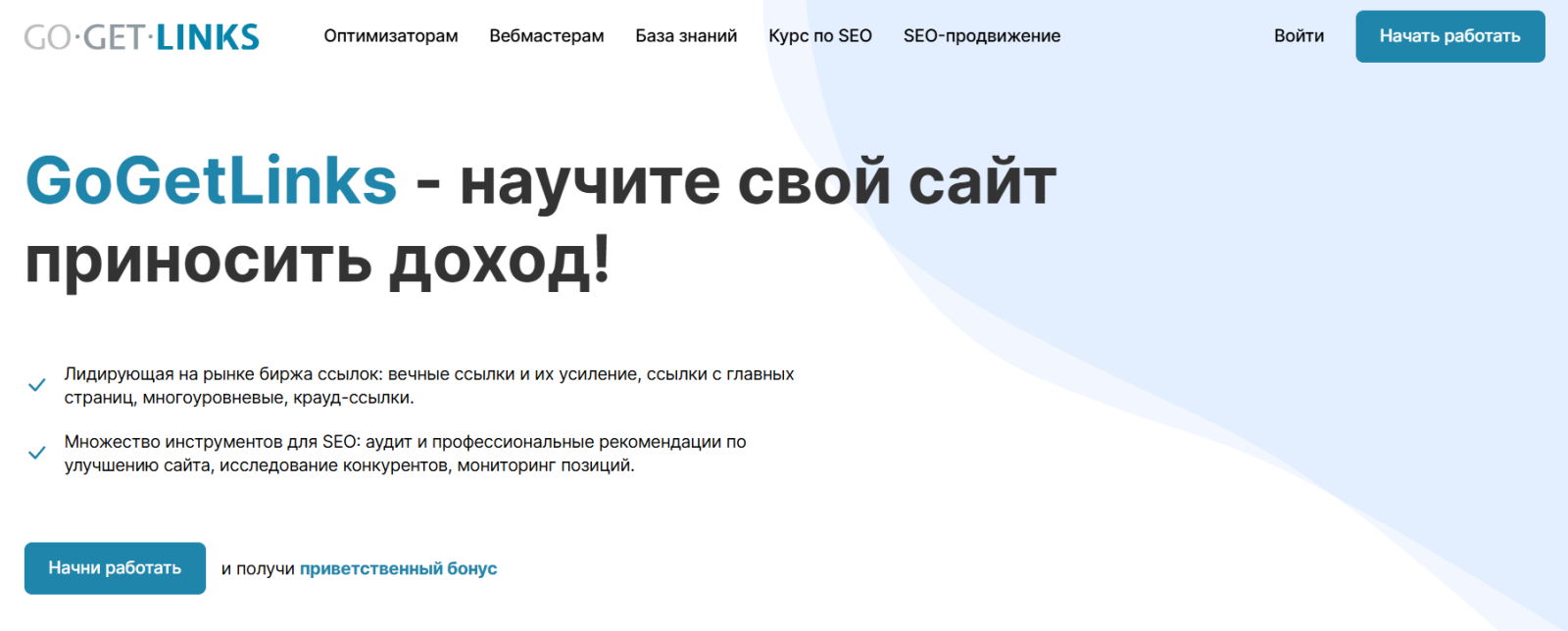Click the text 'Лидирующая на рынке биржа ссылок'
This screenshot has width=1568, height=631.
coord(223,374)
